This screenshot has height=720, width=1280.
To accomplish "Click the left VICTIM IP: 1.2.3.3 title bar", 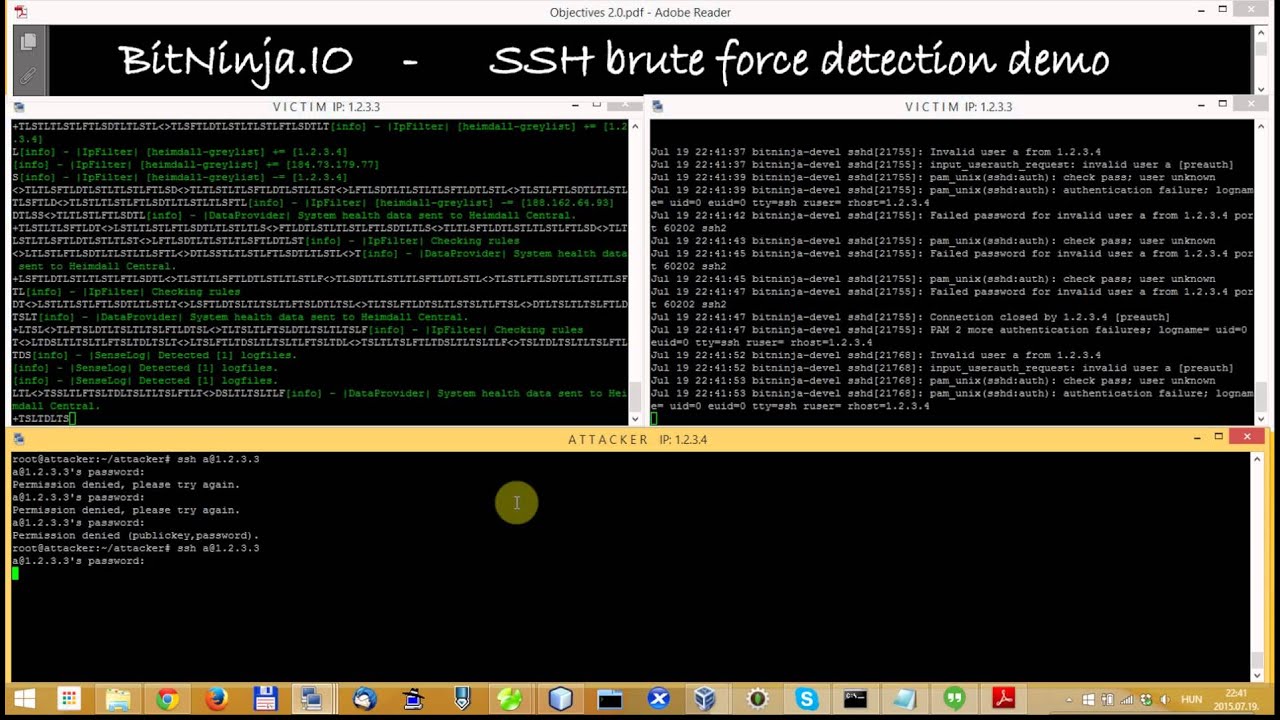I will coord(326,107).
